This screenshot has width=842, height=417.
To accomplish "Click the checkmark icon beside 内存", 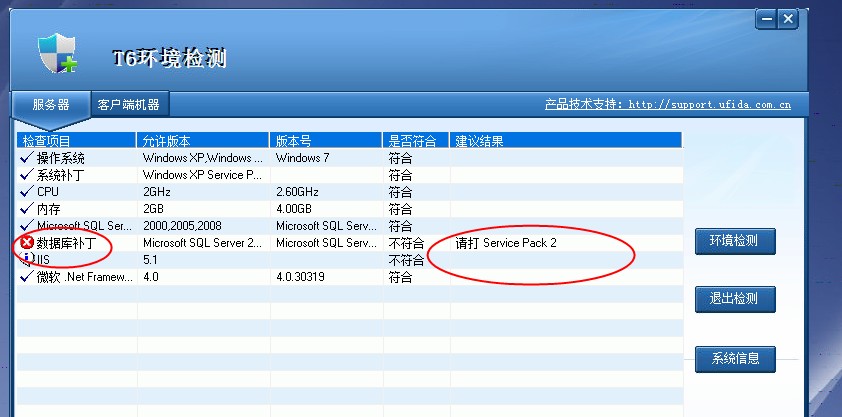I will coord(27,208).
